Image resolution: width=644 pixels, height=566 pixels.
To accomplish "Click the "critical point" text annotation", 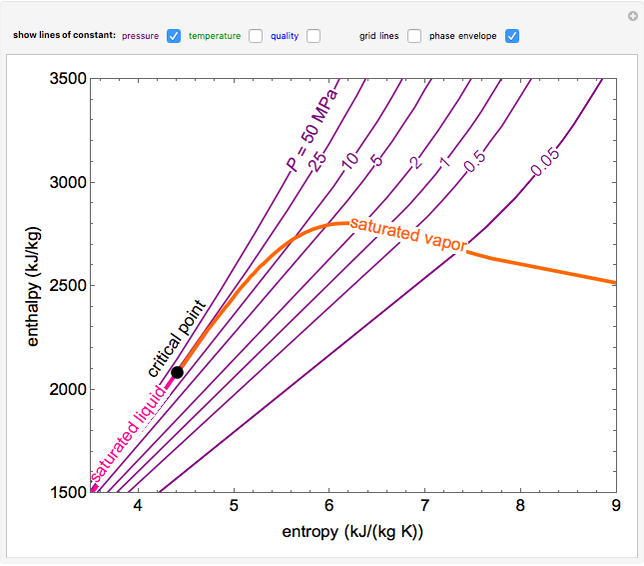I will pos(176,337).
